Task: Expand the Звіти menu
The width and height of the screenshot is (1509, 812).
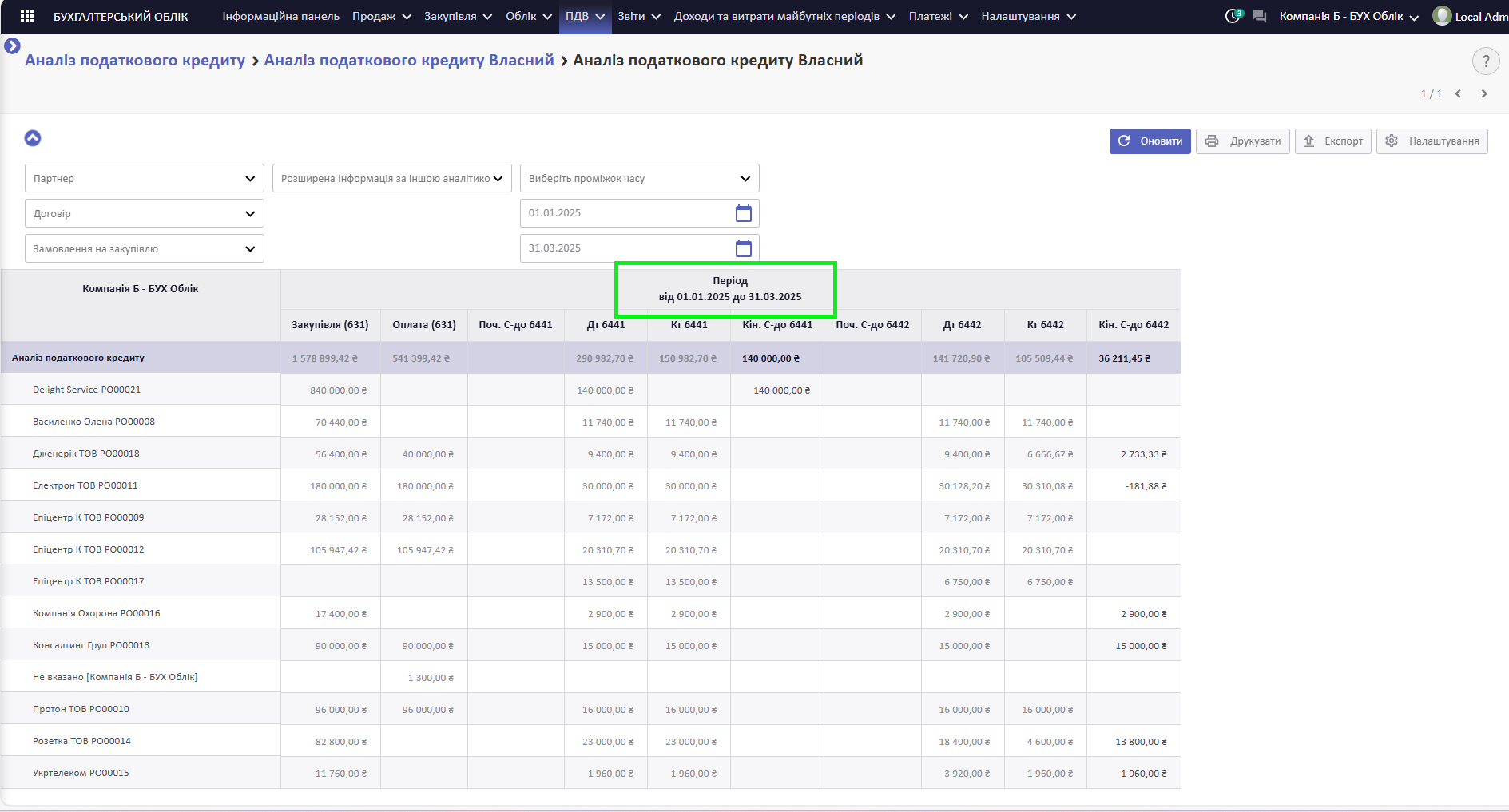Action: click(x=639, y=16)
